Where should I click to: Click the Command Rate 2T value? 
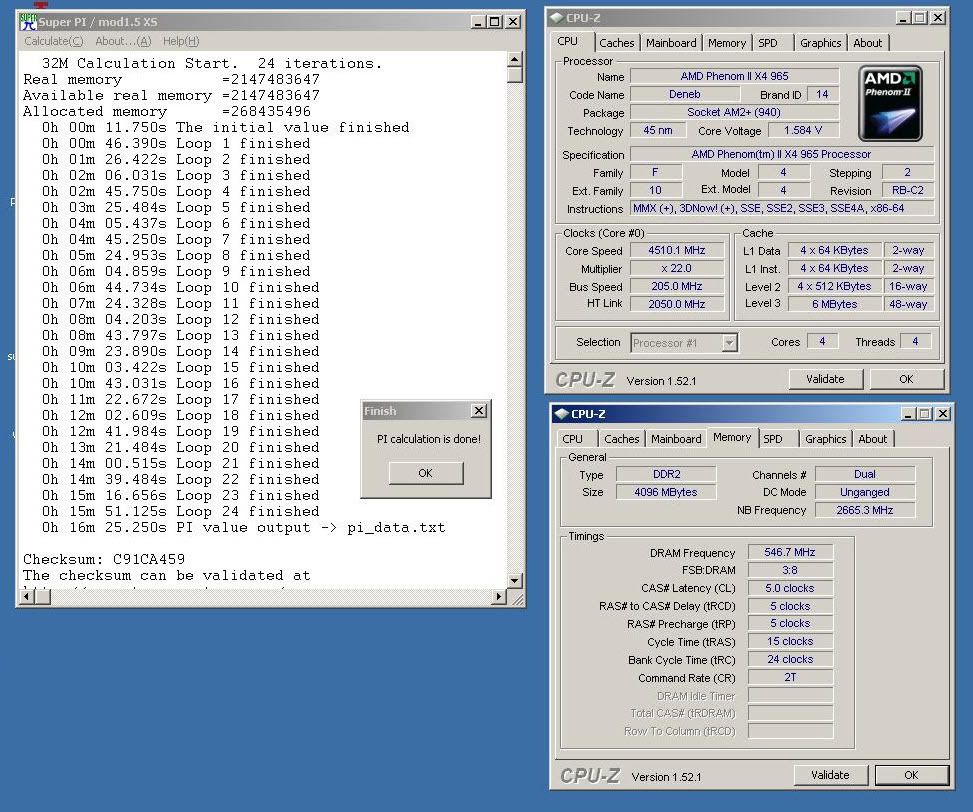tap(790, 677)
